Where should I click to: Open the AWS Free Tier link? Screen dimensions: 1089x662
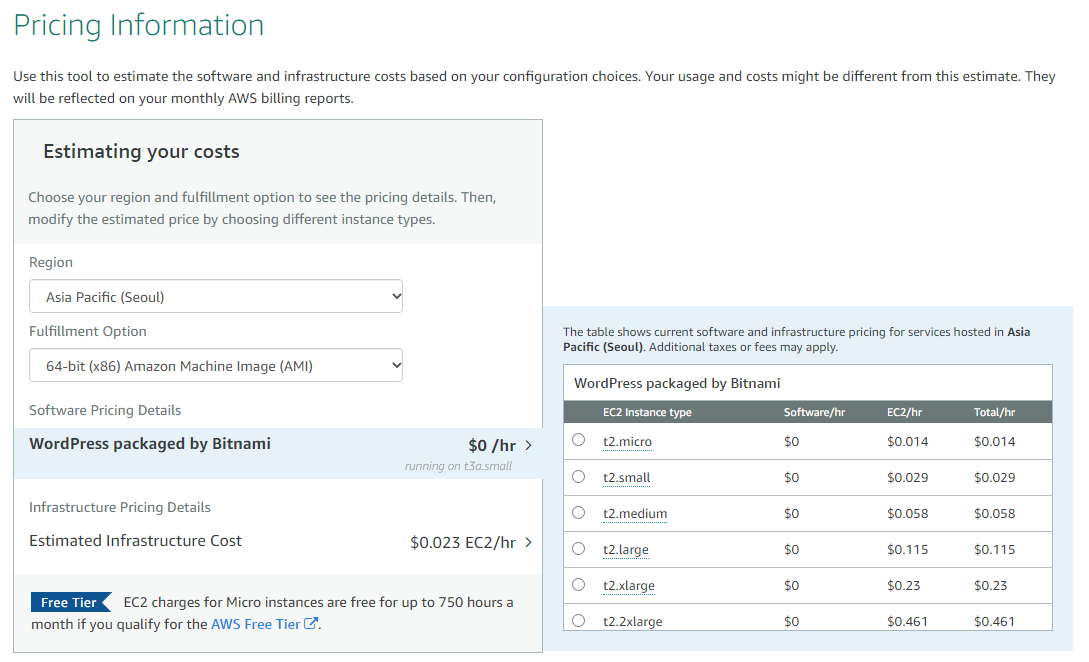coord(256,624)
